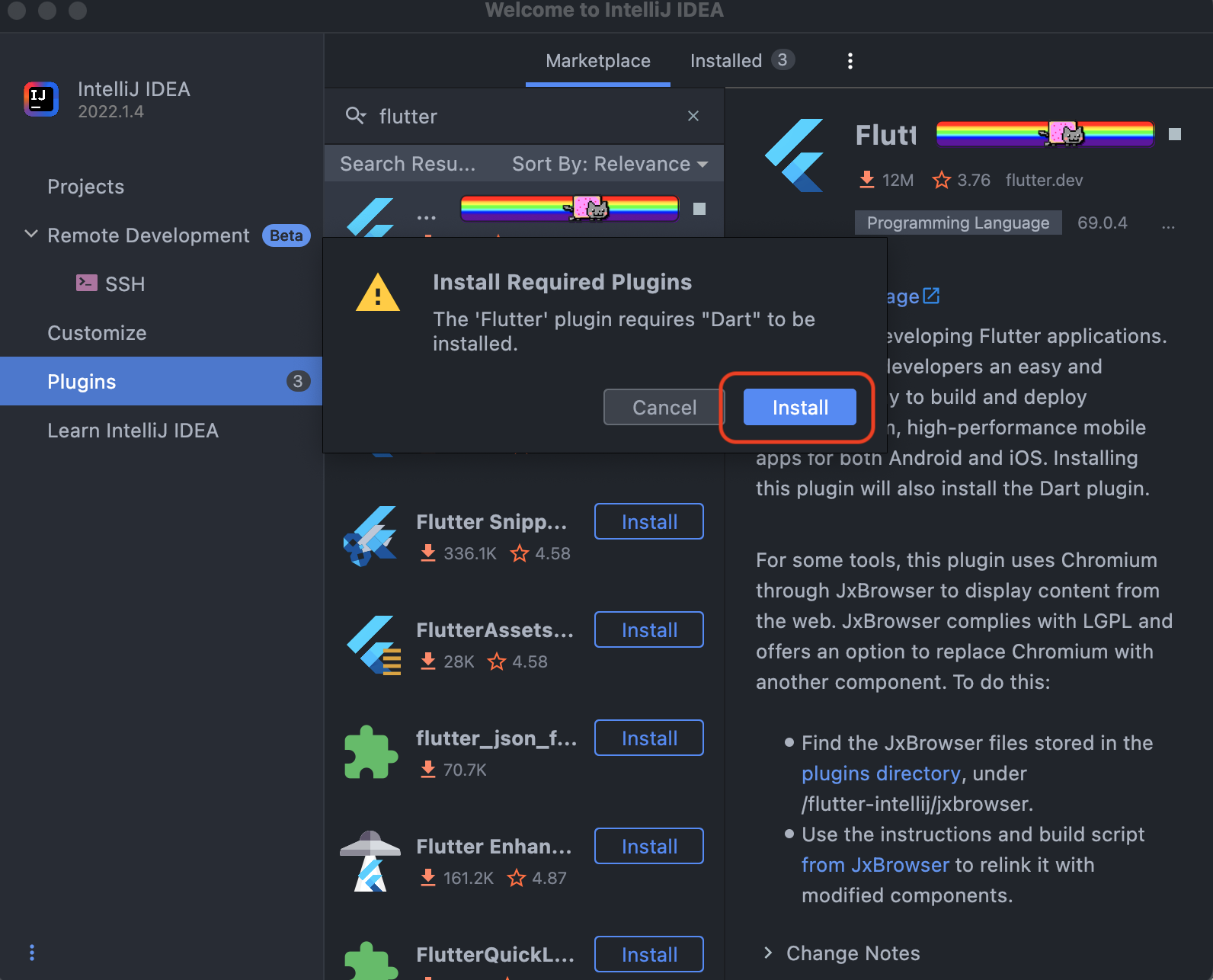Viewport: 1213px width, 980px height.
Task: Click the Nyan progress bar in detail pane
Action: 1045,134
